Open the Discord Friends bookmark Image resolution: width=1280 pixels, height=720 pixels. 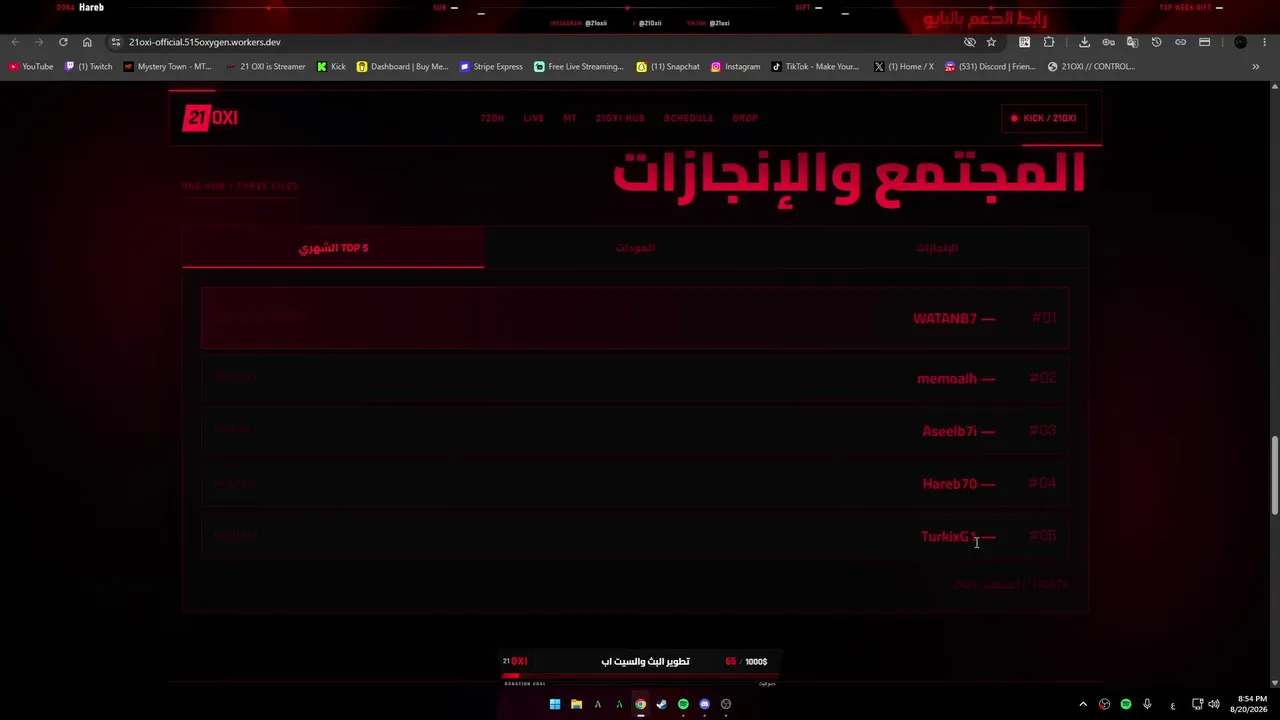coord(990,66)
